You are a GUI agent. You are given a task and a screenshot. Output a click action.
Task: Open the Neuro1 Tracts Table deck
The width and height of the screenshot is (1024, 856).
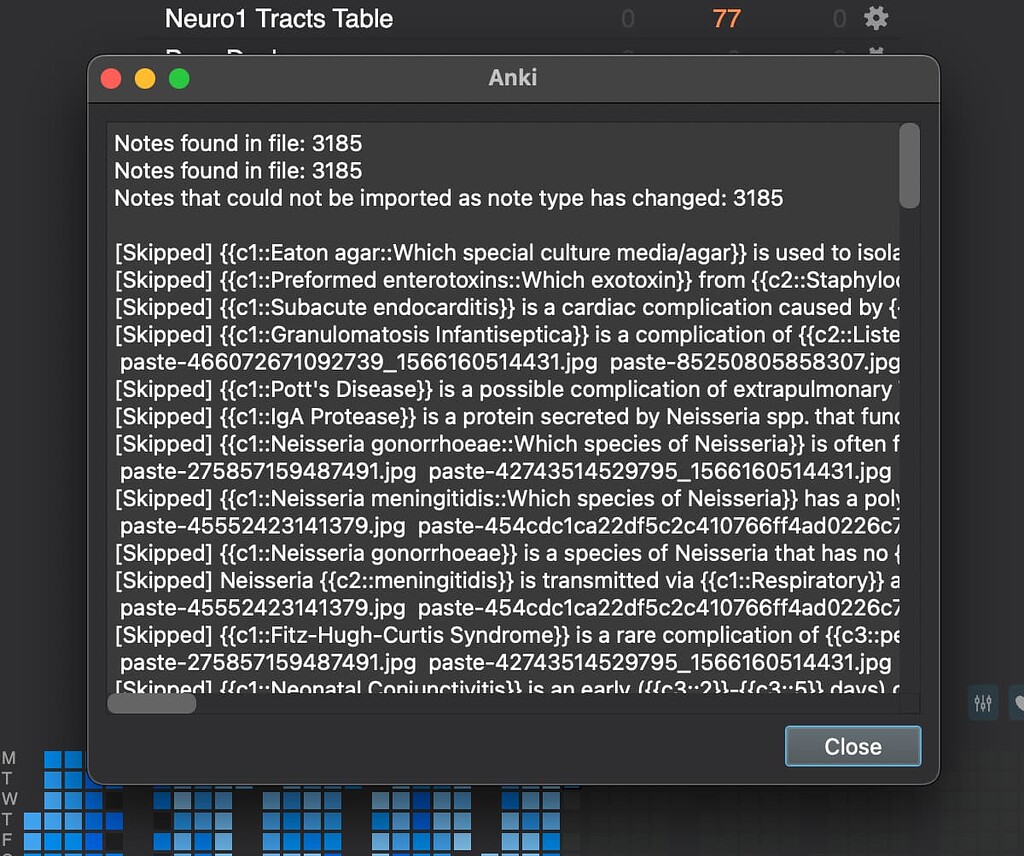click(278, 18)
